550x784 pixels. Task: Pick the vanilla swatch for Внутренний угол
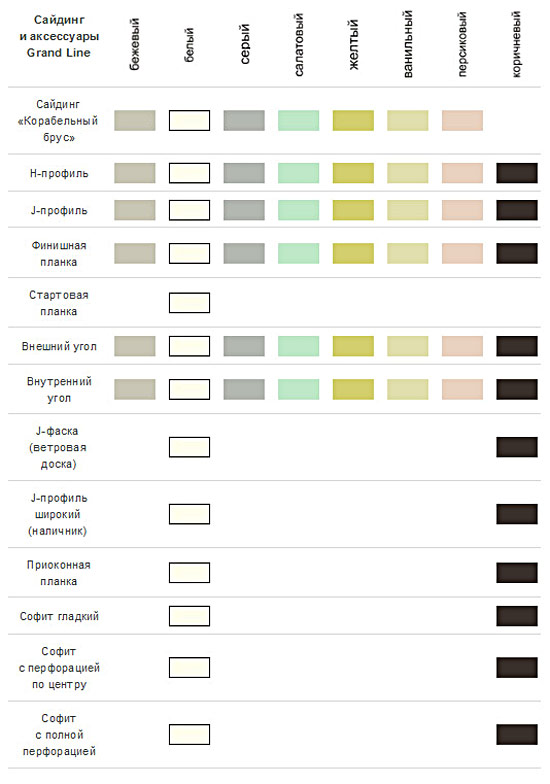pyautogui.click(x=408, y=389)
